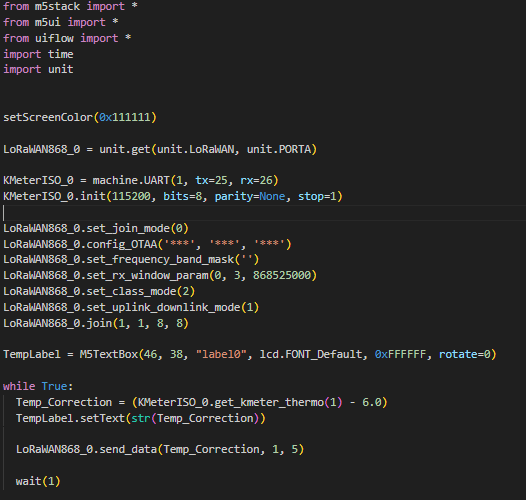Image resolution: width=526 pixels, height=500 pixels.
Task: Click the set_class_mode(2) line
Action: point(99,291)
